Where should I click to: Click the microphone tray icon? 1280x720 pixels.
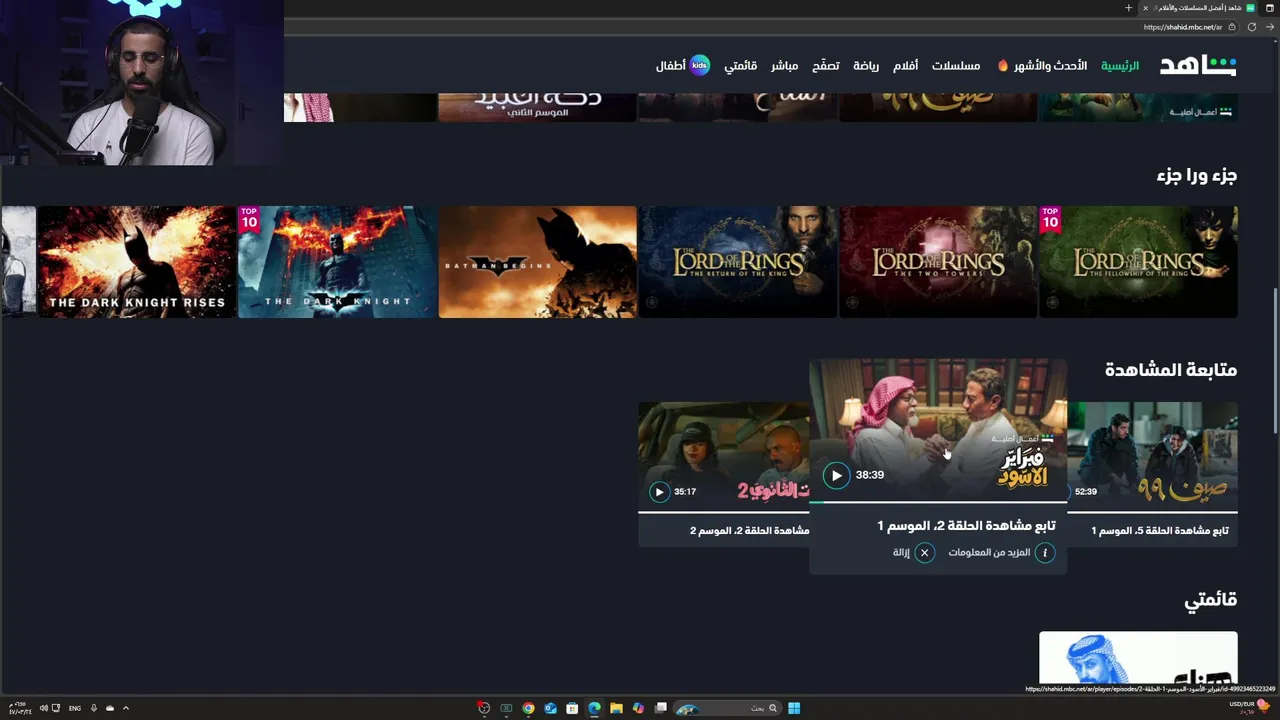tap(94, 708)
